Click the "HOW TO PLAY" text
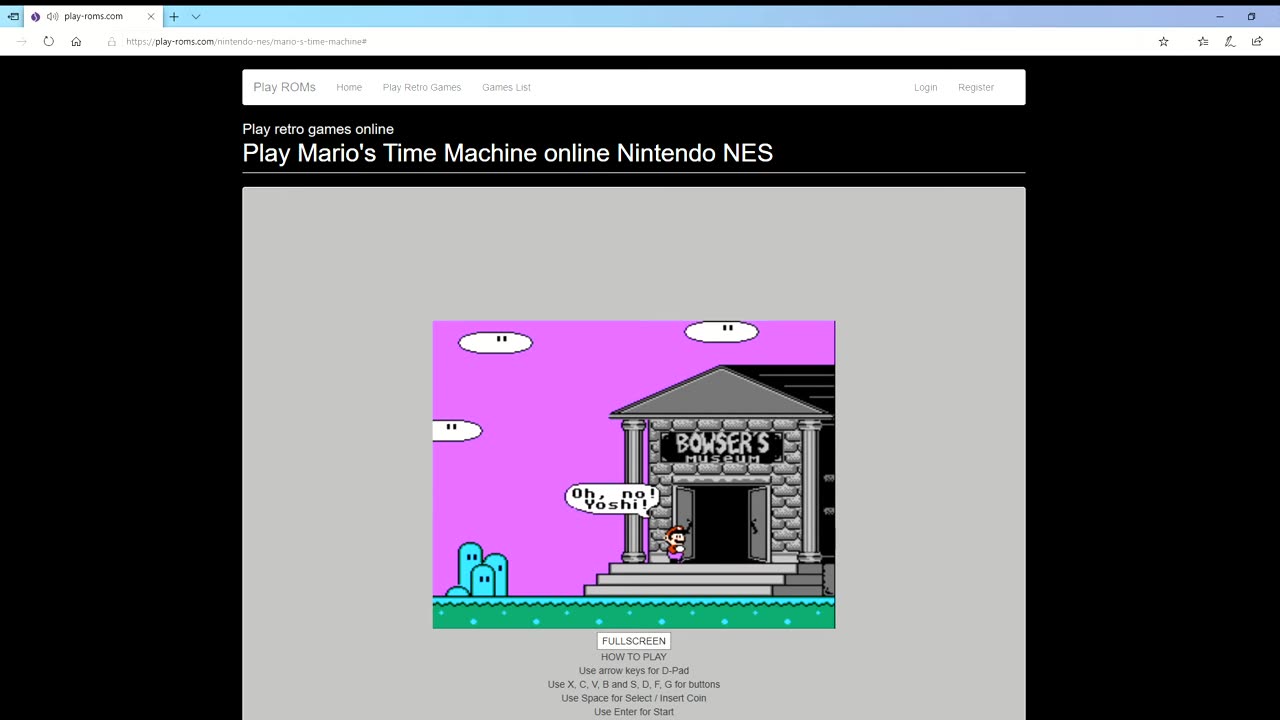 coord(634,657)
